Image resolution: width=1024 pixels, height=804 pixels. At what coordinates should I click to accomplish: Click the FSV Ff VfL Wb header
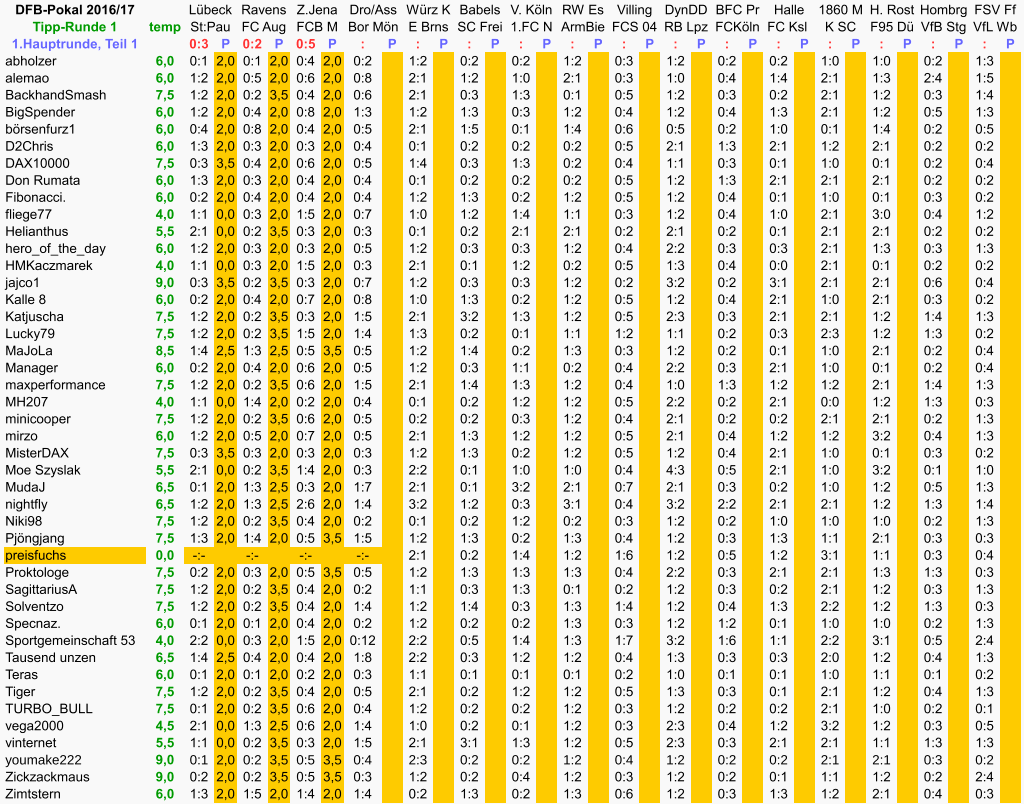click(995, 18)
